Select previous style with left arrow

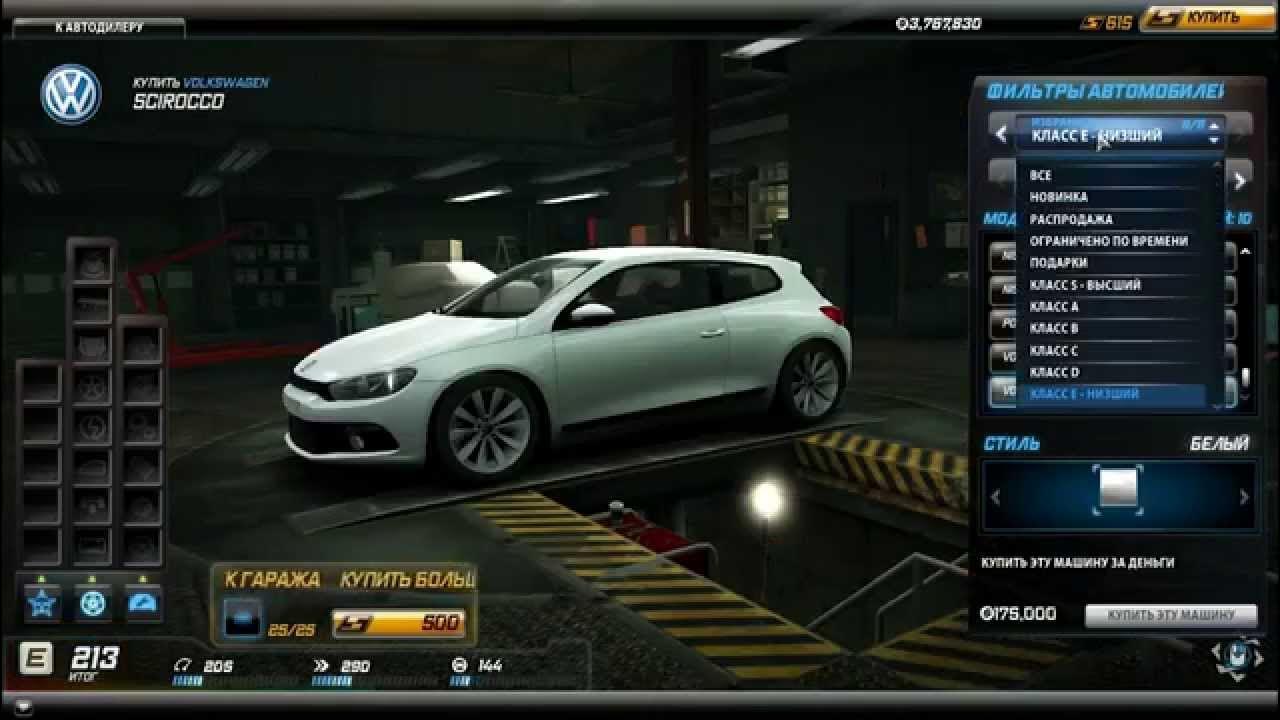tap(994, 497)
